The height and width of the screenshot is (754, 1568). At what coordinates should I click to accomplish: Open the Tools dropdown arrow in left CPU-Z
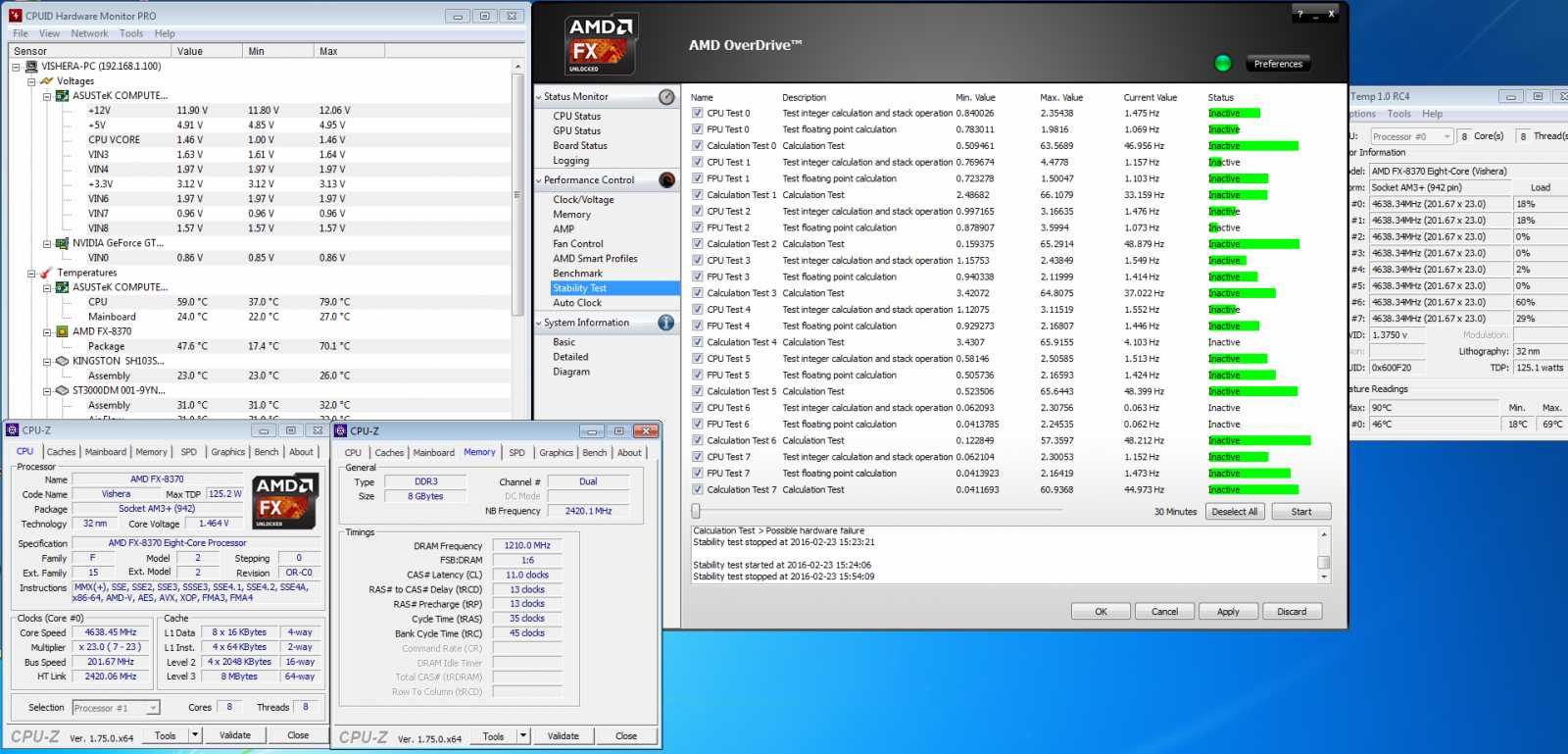[195, 734]
